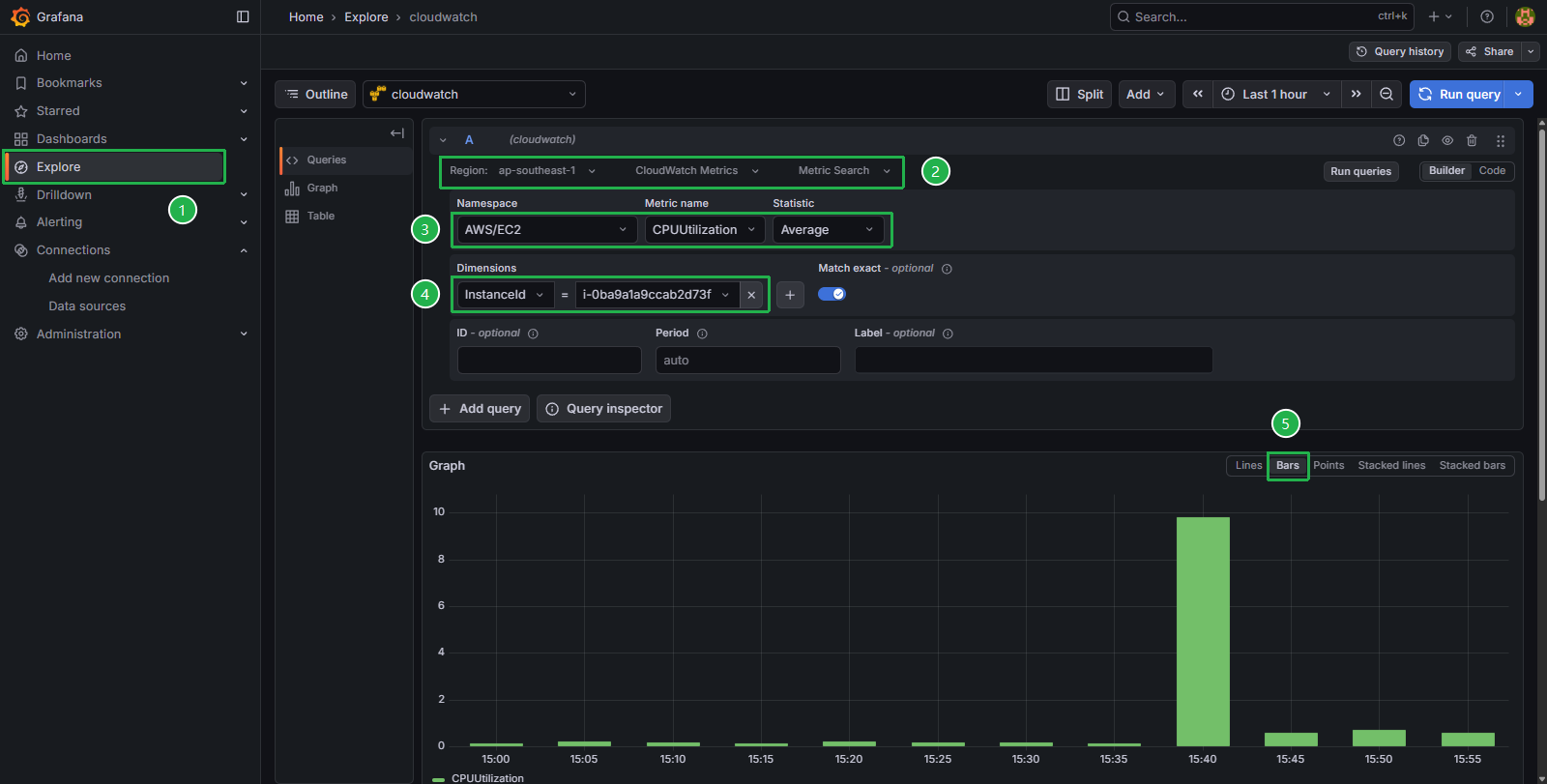This screenshot has height=784, width=1547.
Task: Click the Run queries button
Action: (1360, 171)
